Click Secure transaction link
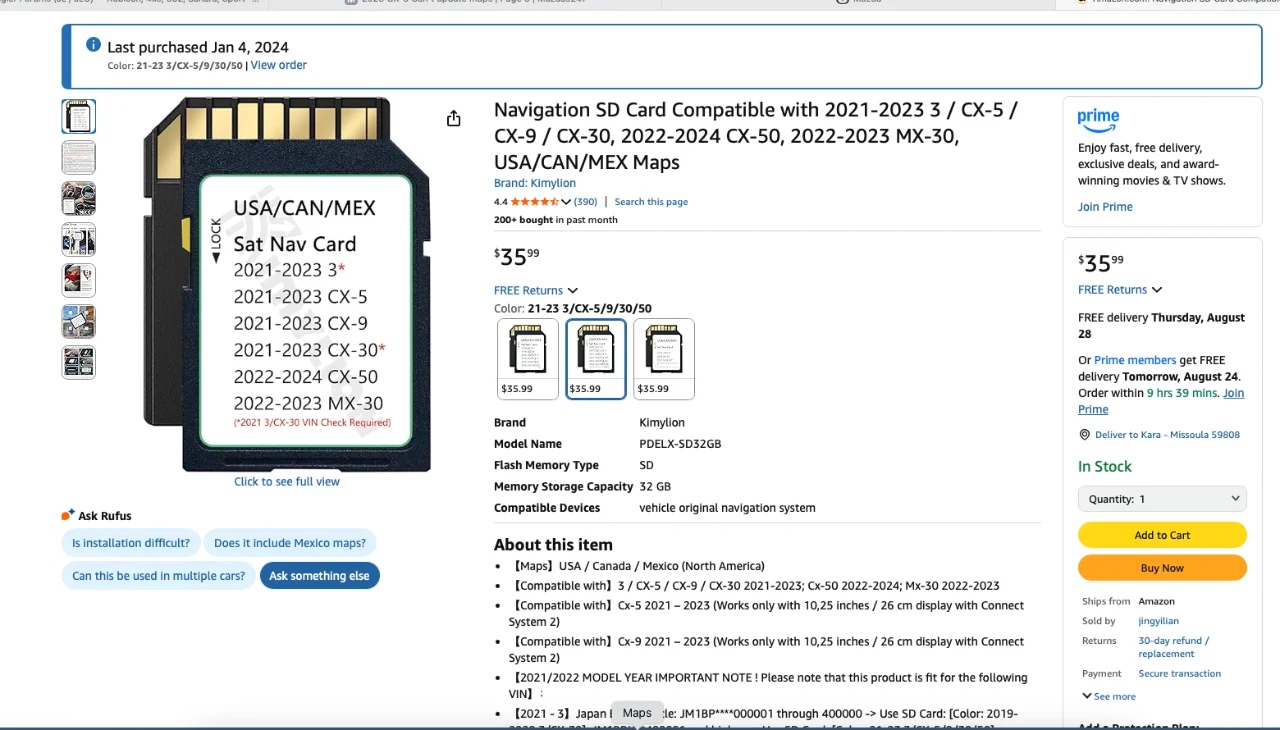This screenshot has width=1280, height=730. (x=1179, y=673)
